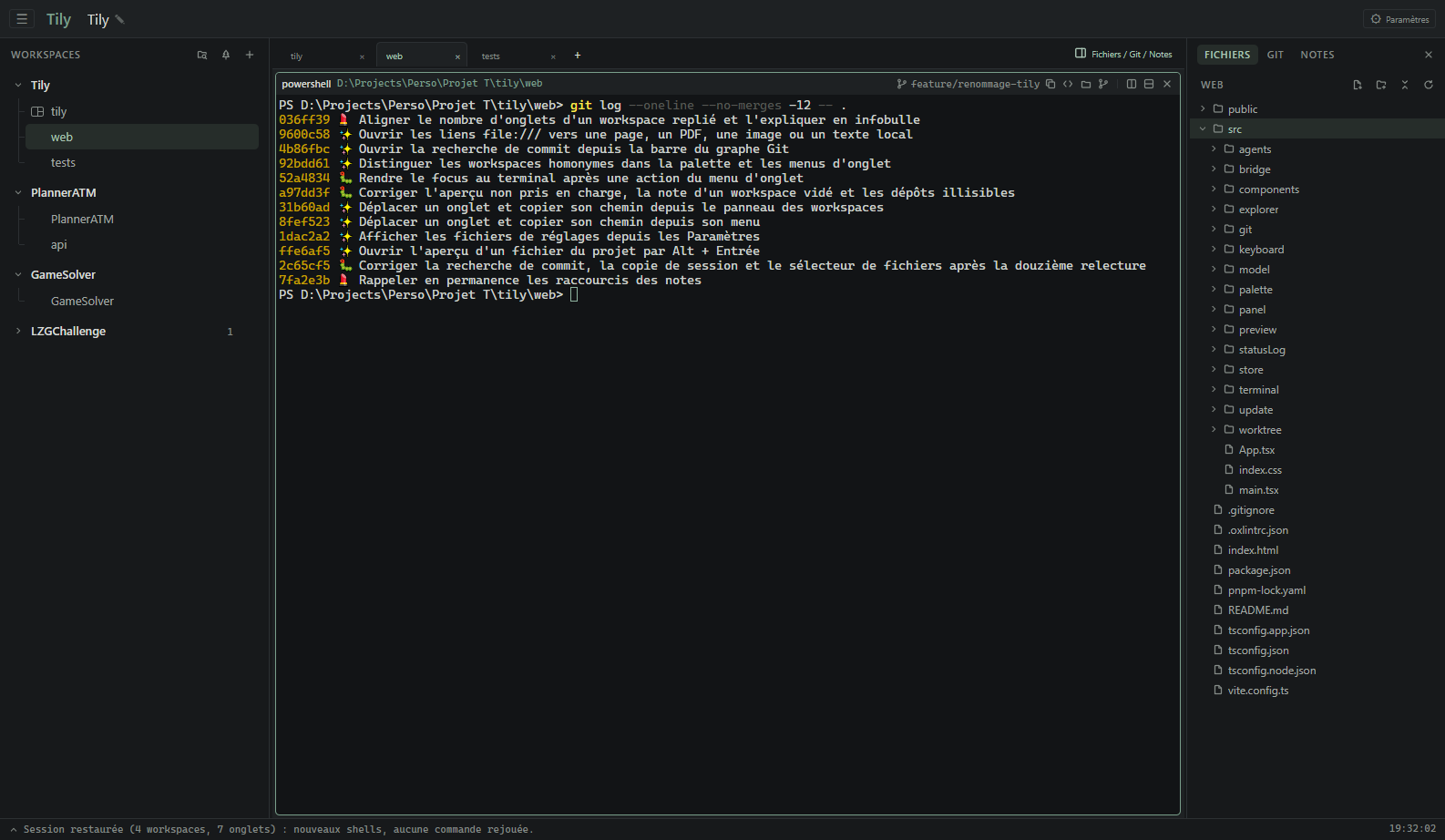Add a new workspace with the plus icon
Image resolution: width=1445 pixels, height=840 pixels.
(250, 55)
